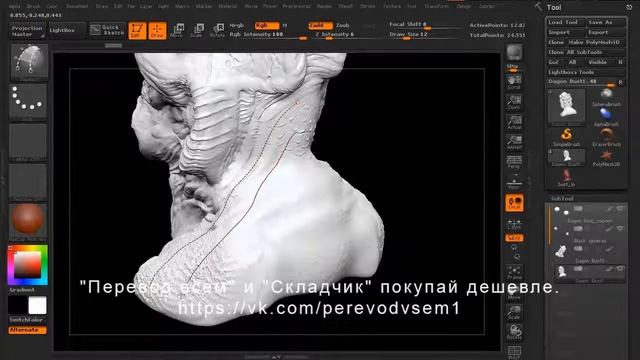Toggle eye visibility of first subtool
The width and height of the screenshot is (640, 360).
620,209
